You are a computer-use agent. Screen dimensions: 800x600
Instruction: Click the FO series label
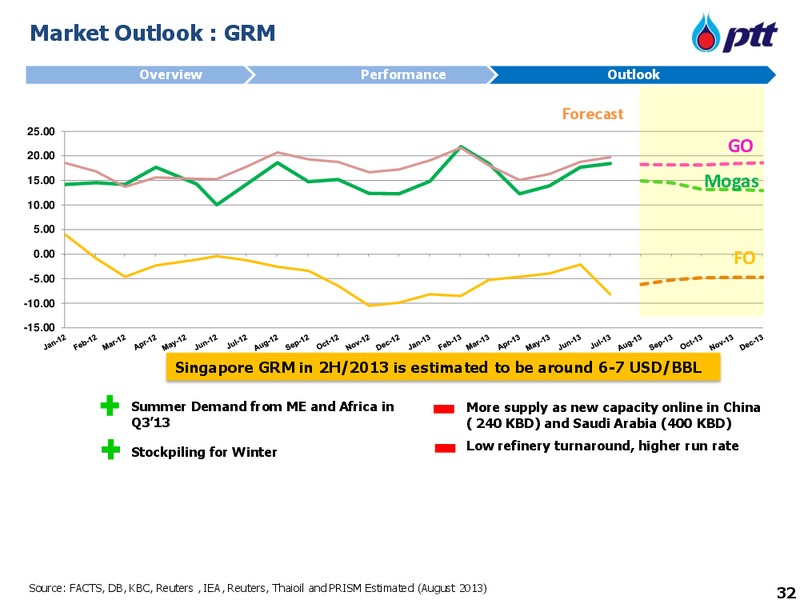coord(744,258)
